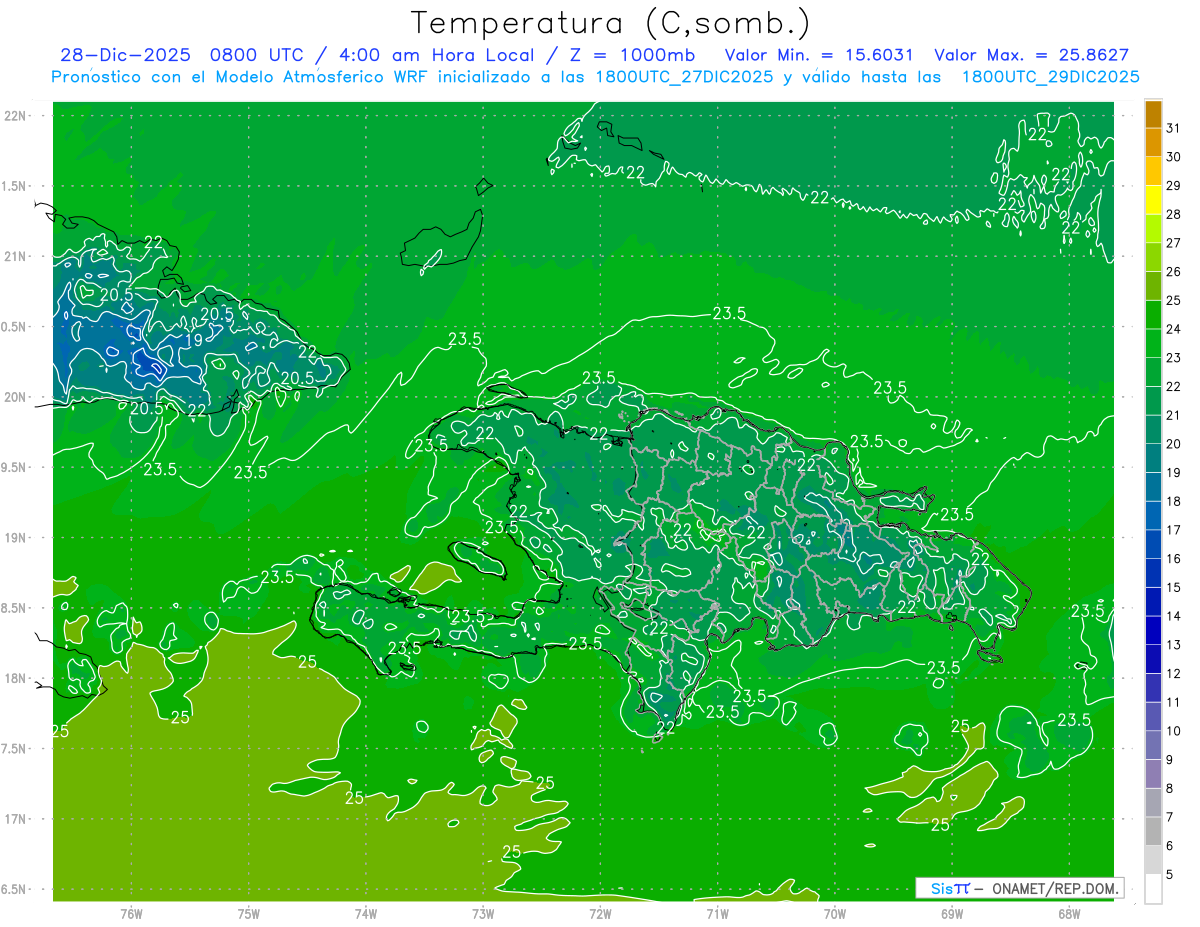Click the colorbar legend value 18
Image resolution: width=1200 pixels, height=927 pixels.
pyautogui.click(x=1173, y=501)
